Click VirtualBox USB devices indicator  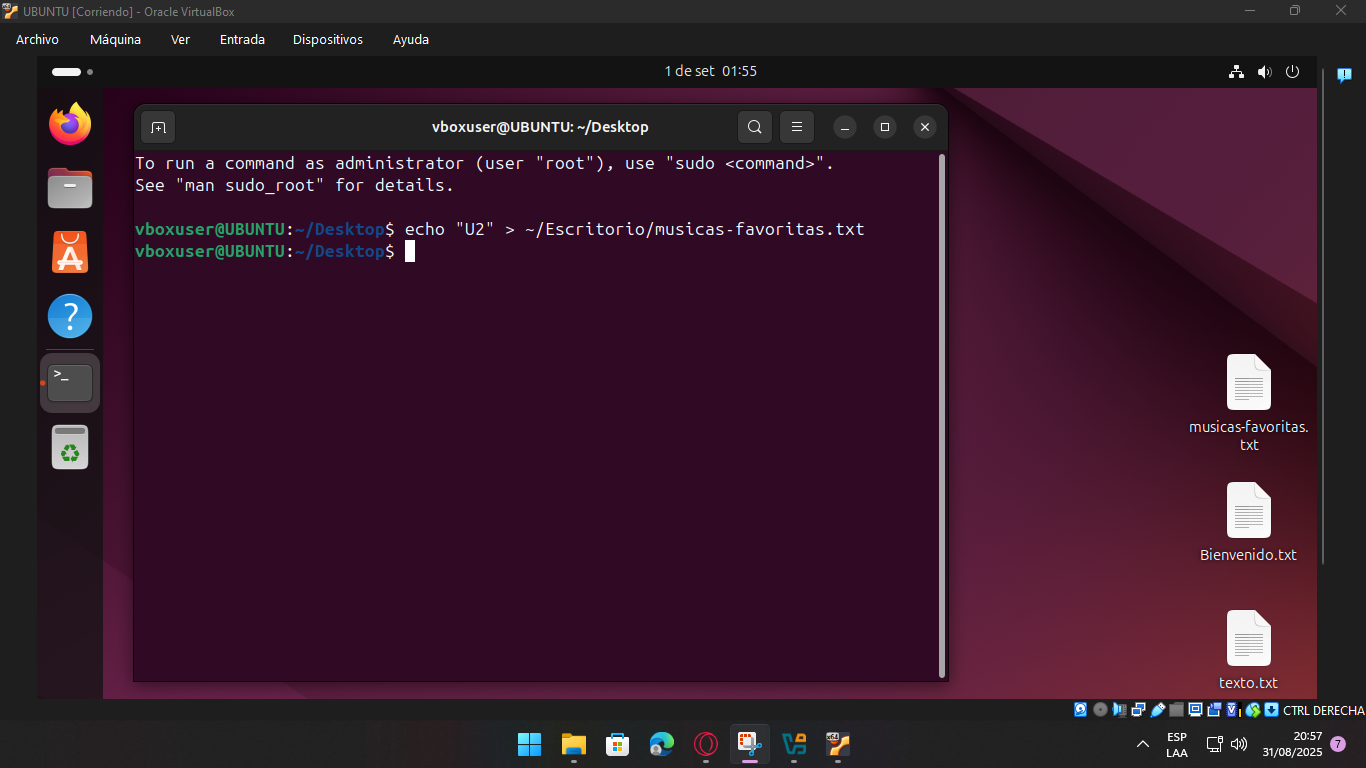click(x=1158, y=710)
